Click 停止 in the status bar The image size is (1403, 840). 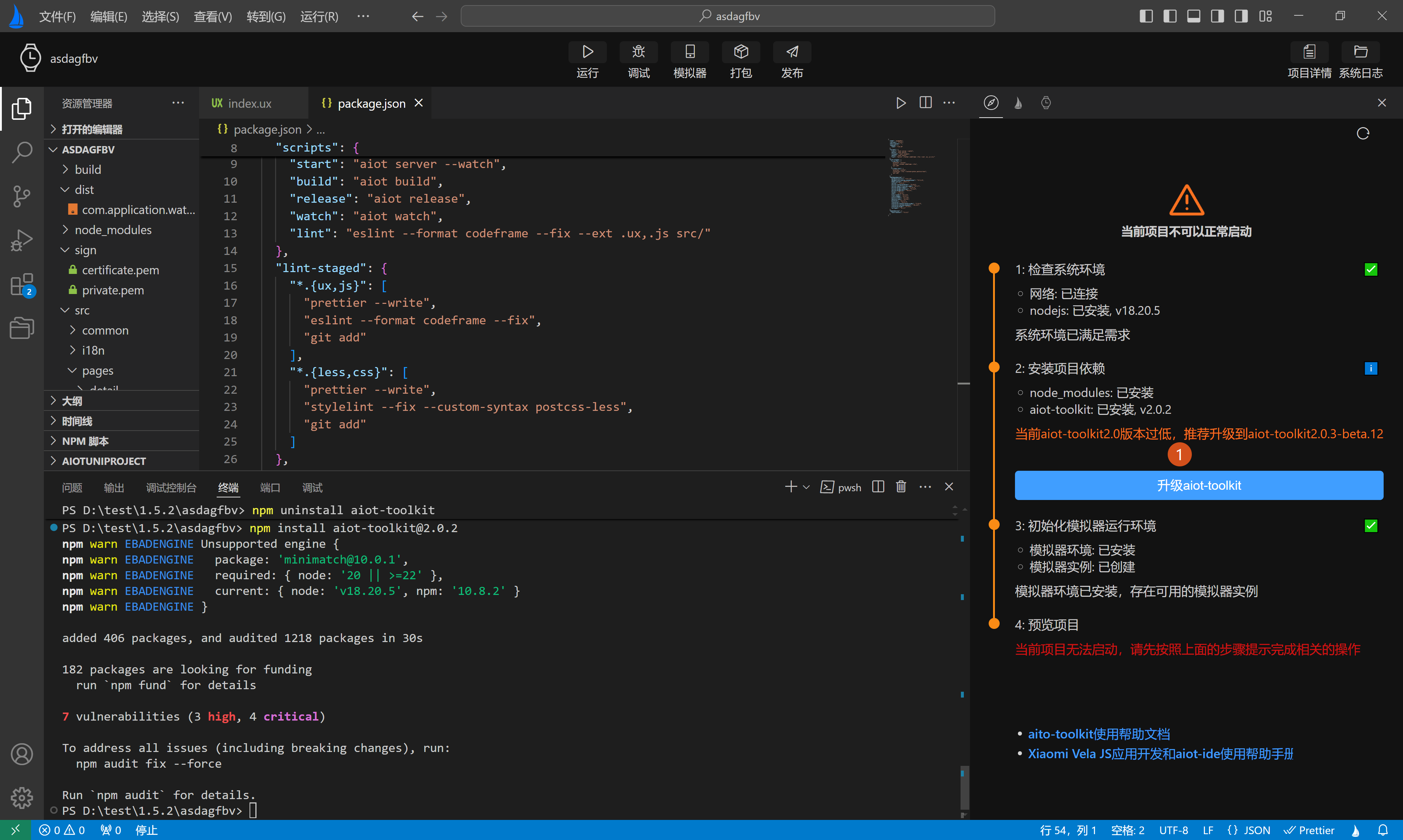tap(147, 831)
